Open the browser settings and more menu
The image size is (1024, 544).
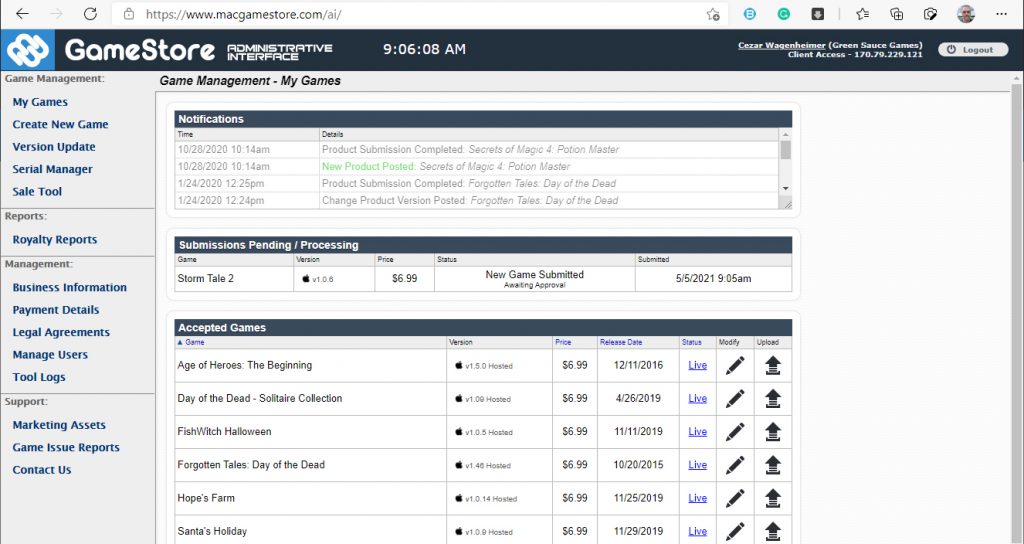point(1001,14)
